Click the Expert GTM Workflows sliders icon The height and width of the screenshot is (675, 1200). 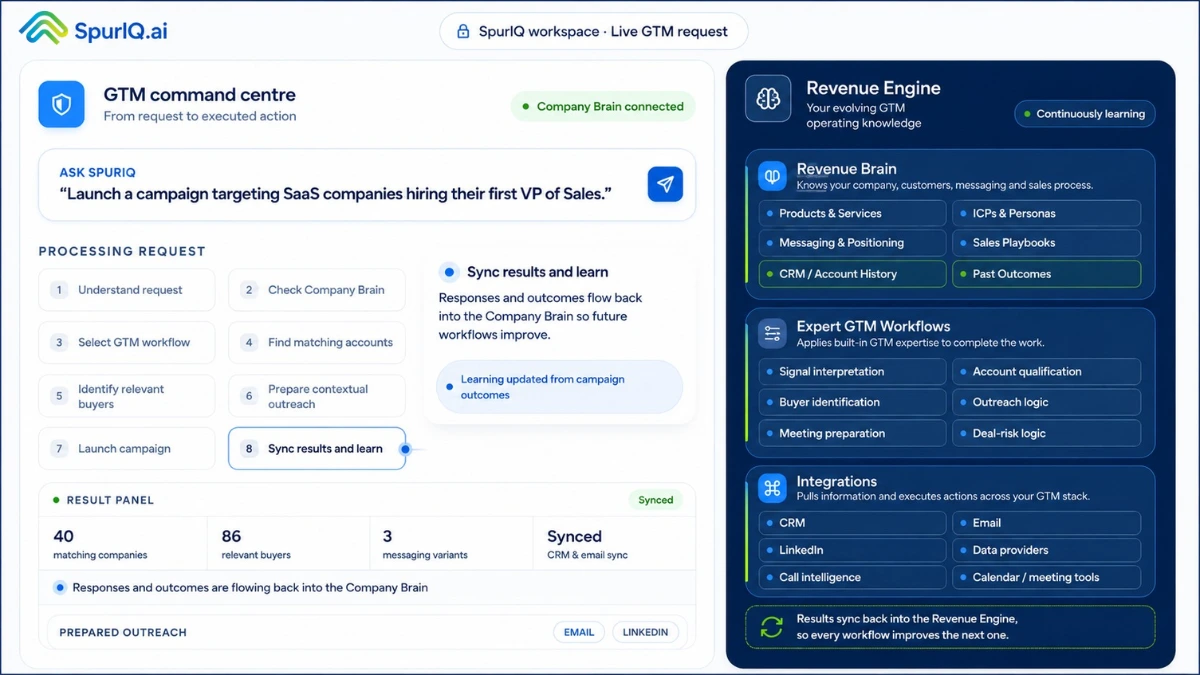point(772,333)
